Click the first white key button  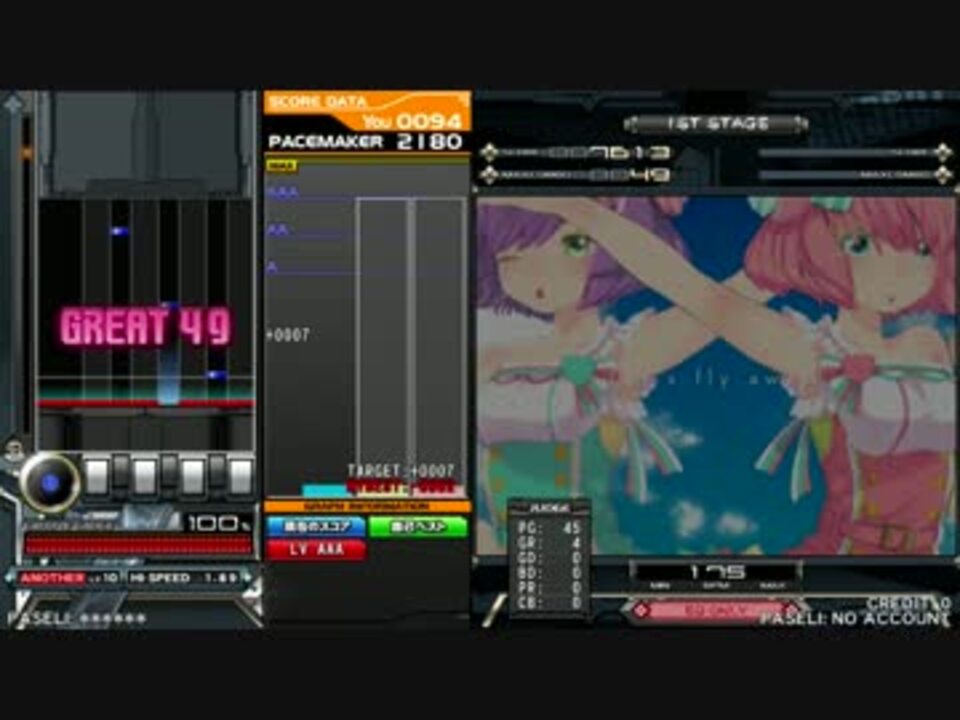(97, 477)
